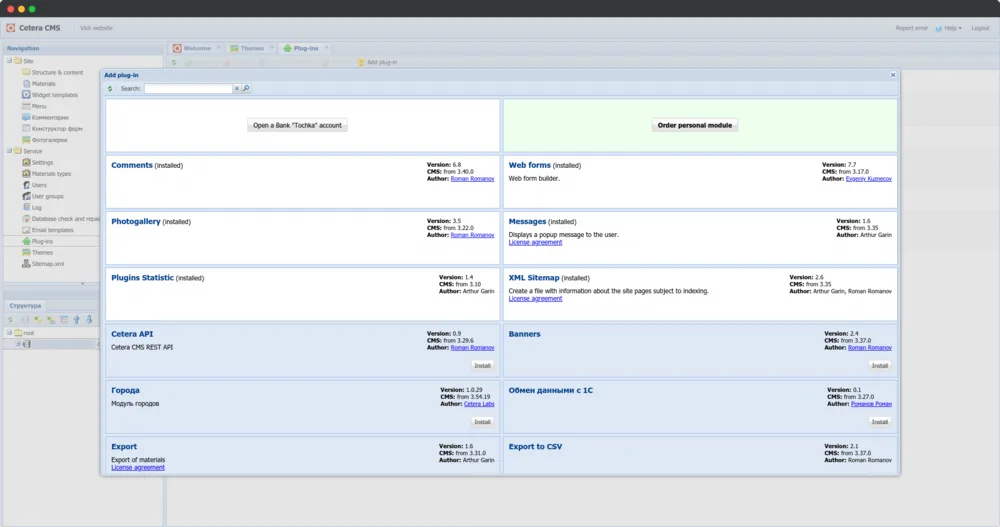
Task: Click the Photogallery plug-in title
Action: (136, 221)
